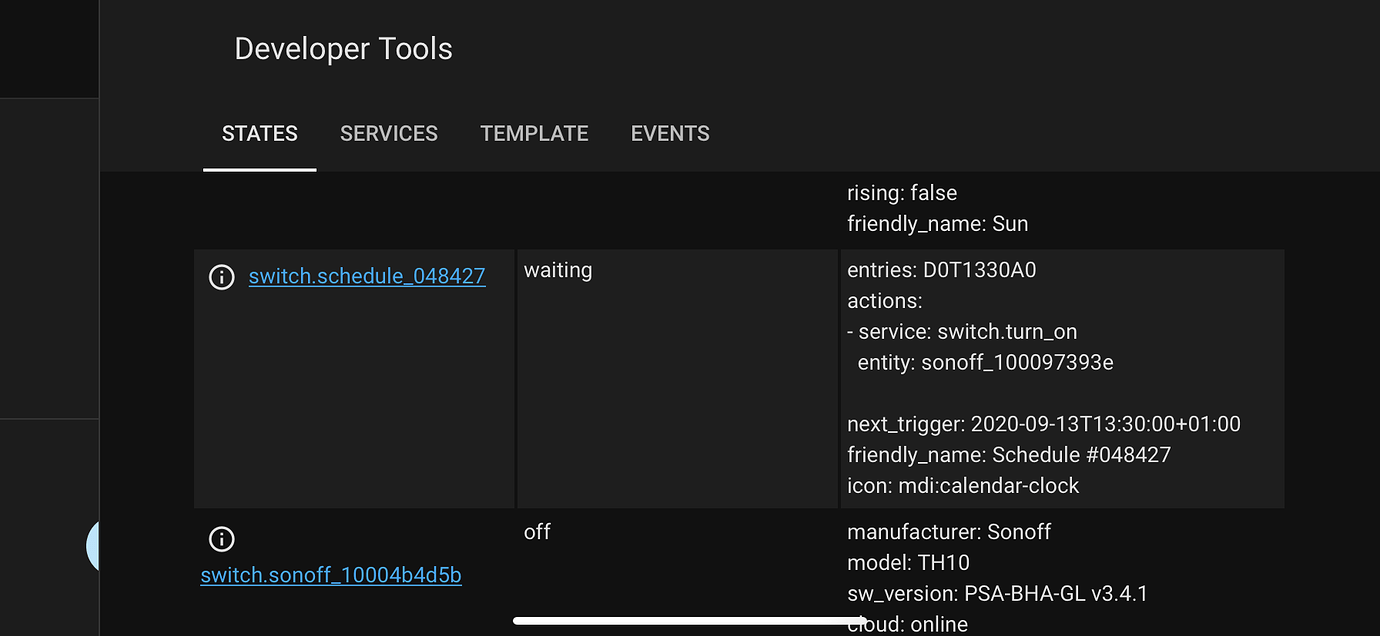The height and width of the screenshot is (636, 1380).
Task: Select the off state of the Sonoff switch
Action: click(537, 532)
